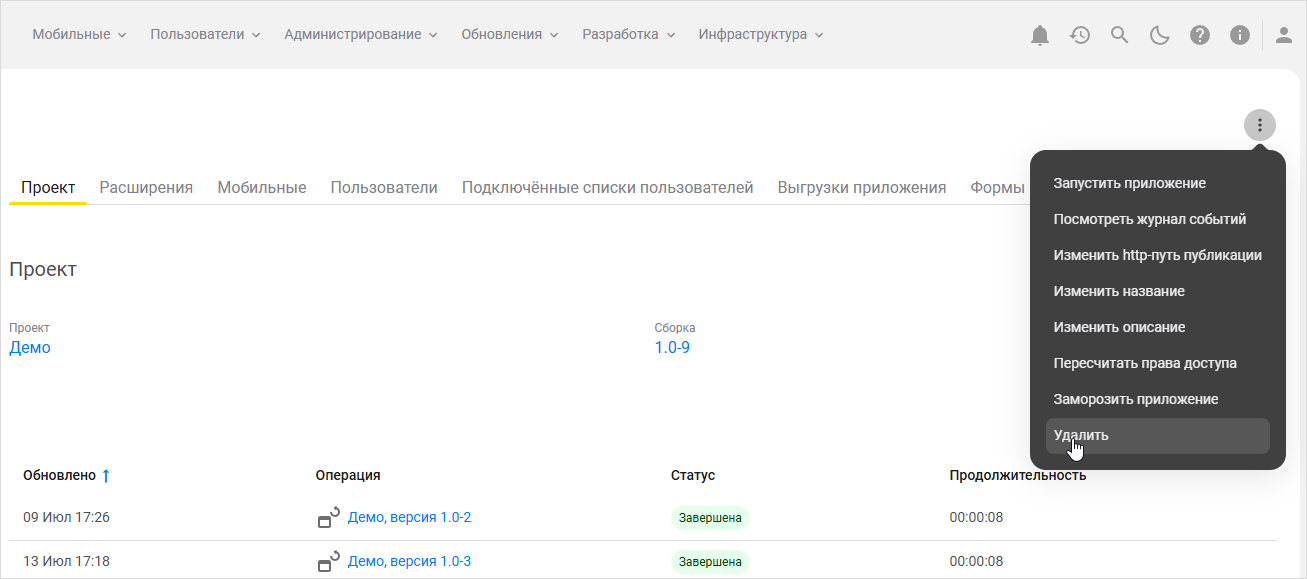This screenshot has height=579, width=1307.
Task: Click the operation icon beside Демо, версия 1.0-3
Action: click(x=328, y=561)
